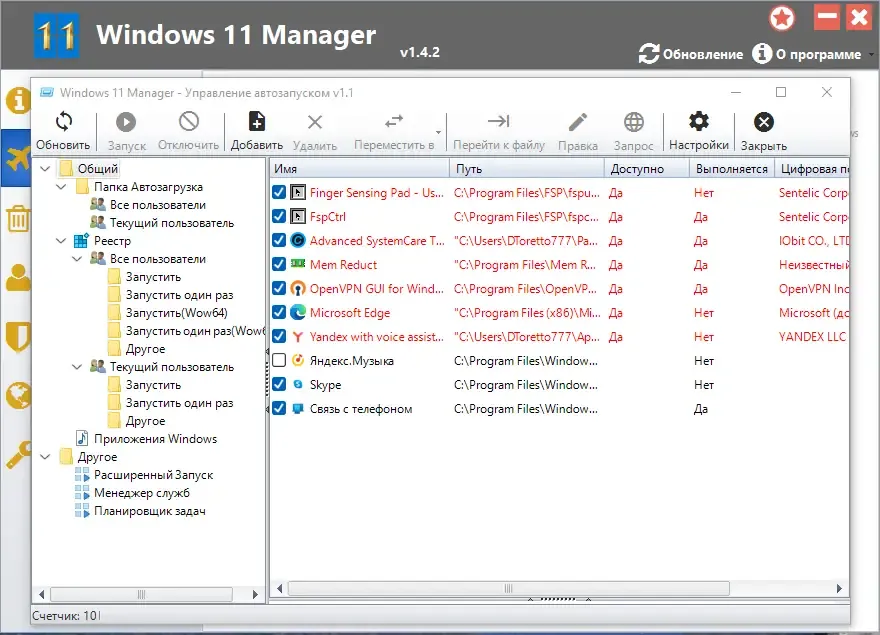This screenshot has height=635, width=880.
Task: Uncheck Yandex with voice assistant checkbox
Action: click(x=279, y=337)
